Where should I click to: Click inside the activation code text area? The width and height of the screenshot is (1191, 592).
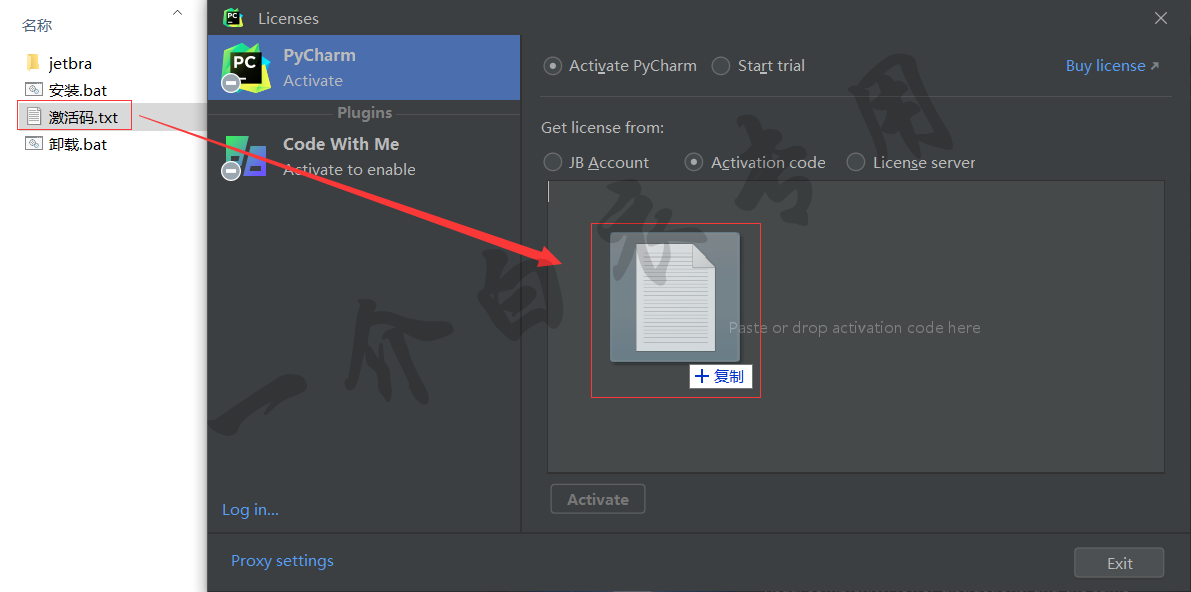coord(855,327)
